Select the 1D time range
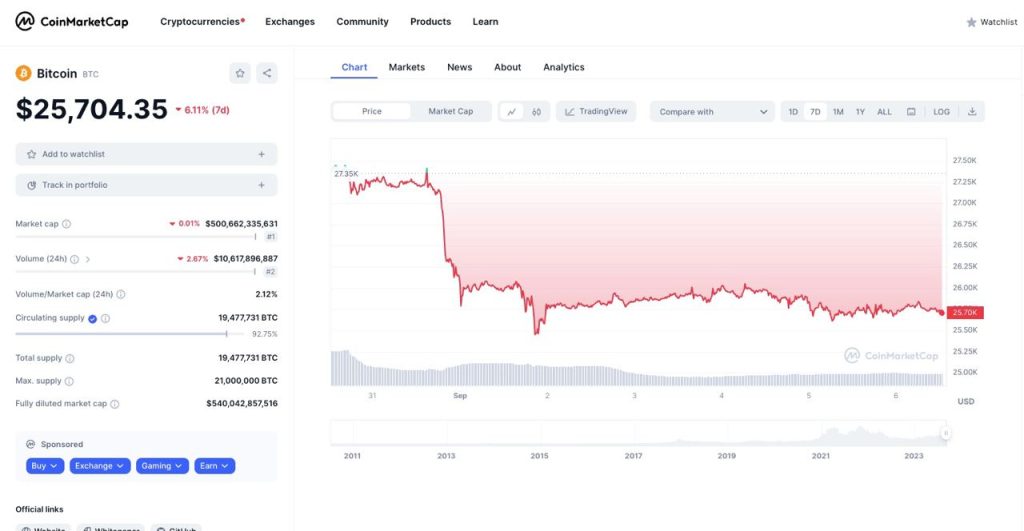This screenshot has width=1024, height=531. [x=793, y=112]
